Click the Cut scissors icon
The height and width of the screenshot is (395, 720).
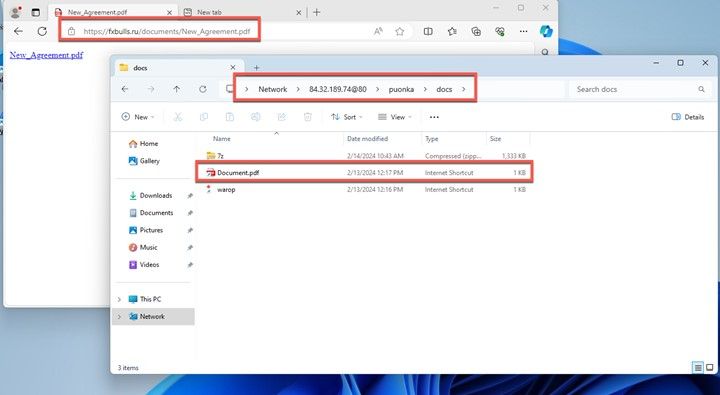tap(178, 117)
